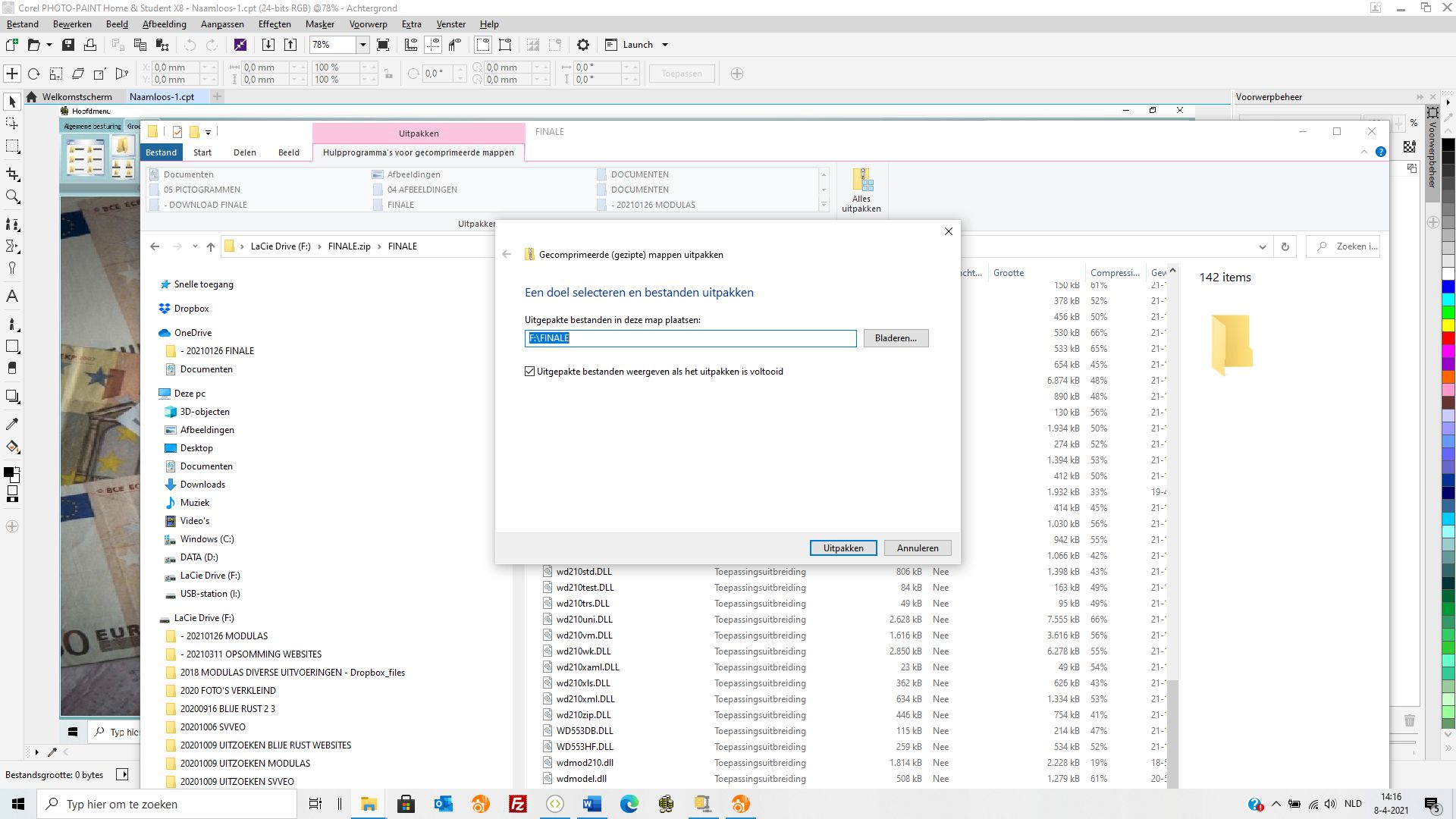1456x819 pixels.
Task: Open the Open-file dropdown arrow
Action: (x=49, y=45)
